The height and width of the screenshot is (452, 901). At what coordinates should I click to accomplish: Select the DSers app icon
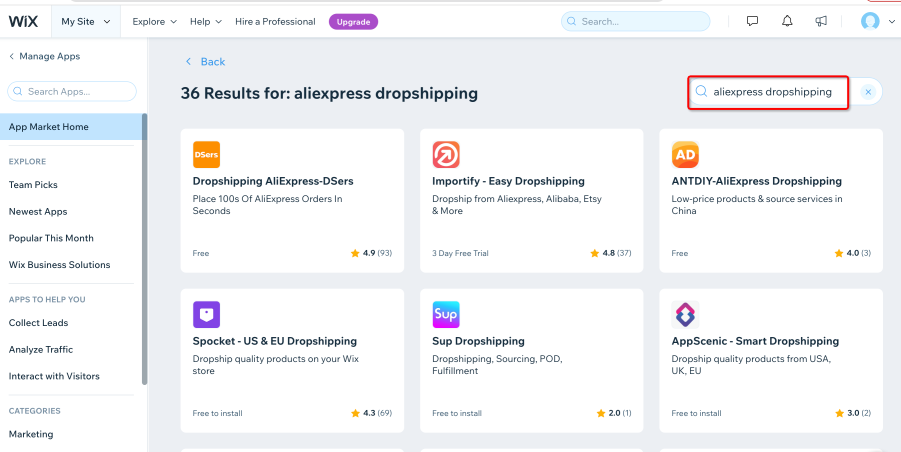(206, 154)
